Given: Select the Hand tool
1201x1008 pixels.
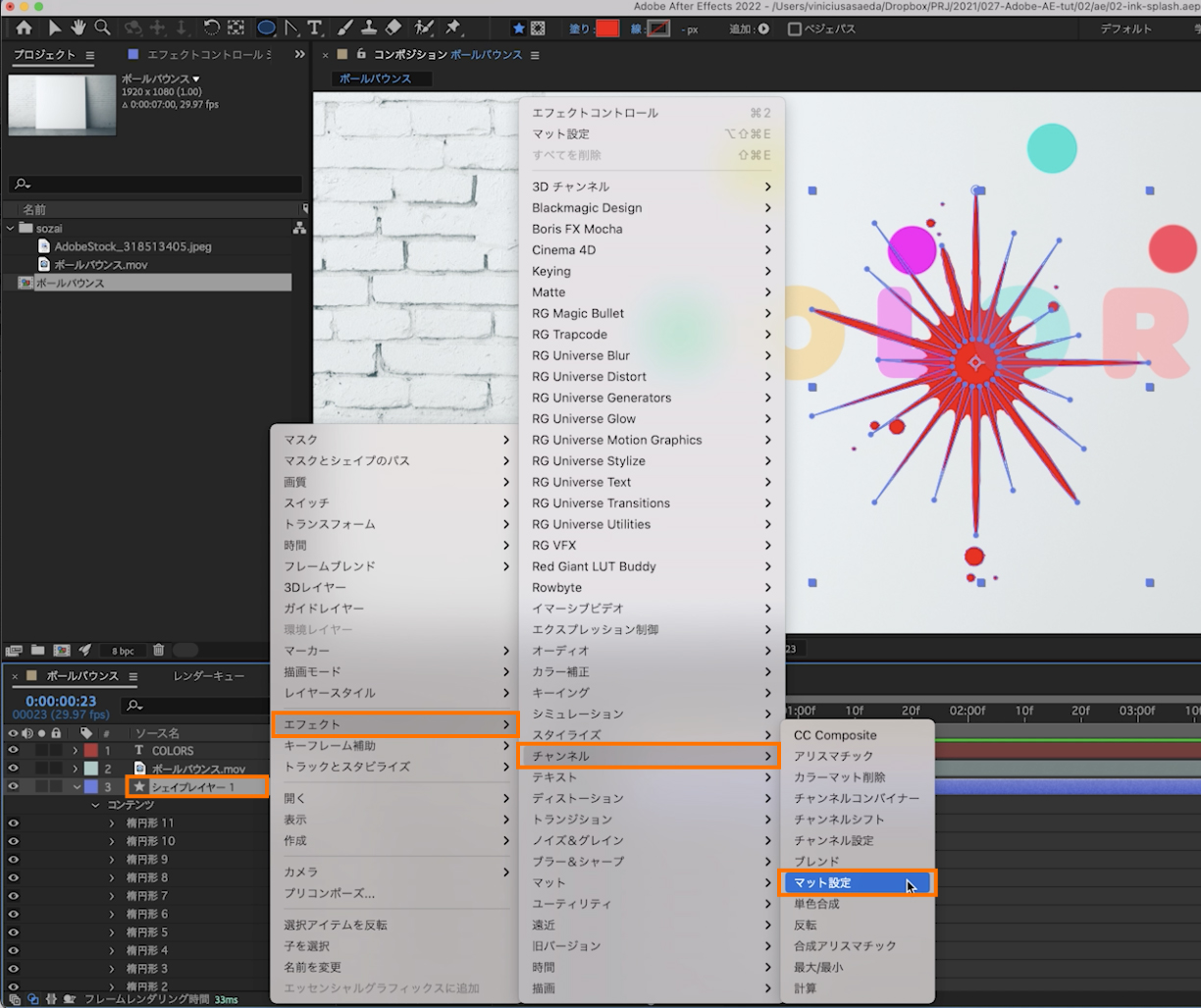Looking at the screenshot, I should click(x=78, y=28).
